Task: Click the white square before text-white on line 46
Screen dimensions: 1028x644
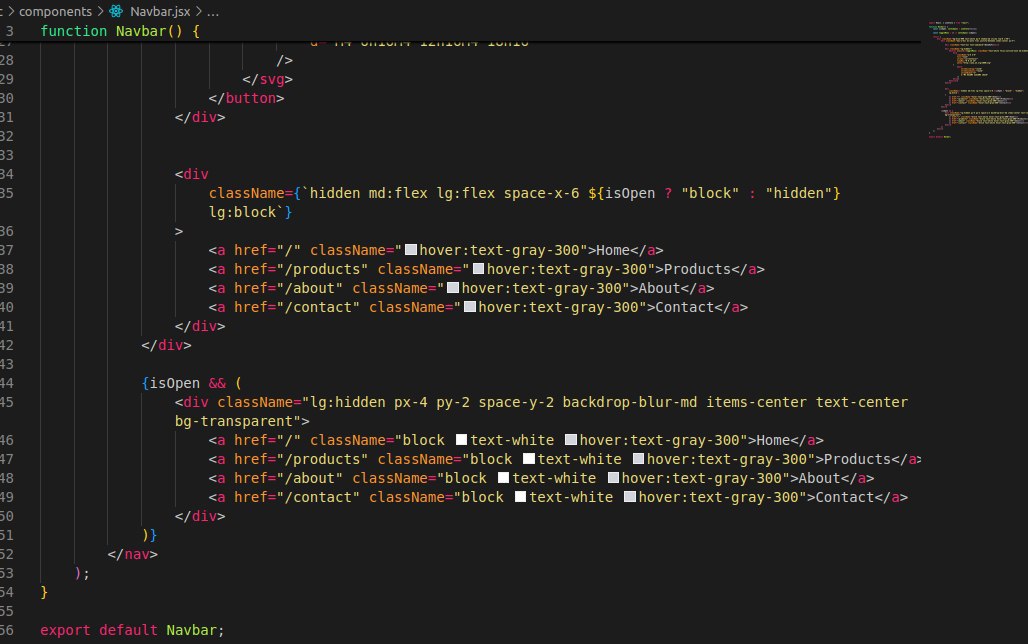Action: tap(461, 440)
